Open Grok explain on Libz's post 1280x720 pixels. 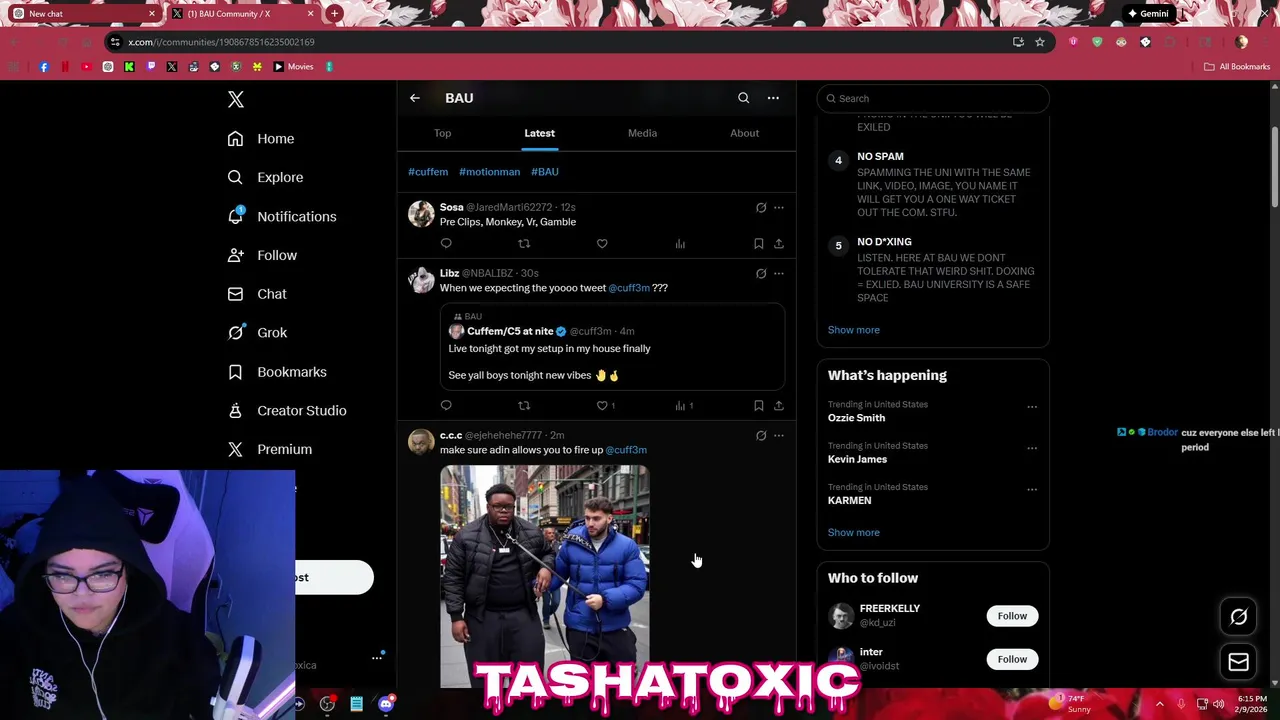[x=761, y=273]
